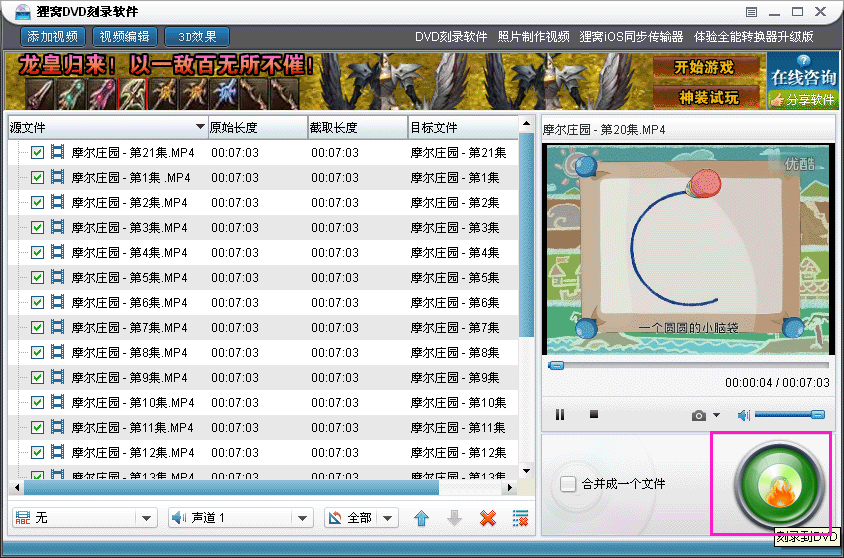Open the audio track dropdown 声道 1
The width and height of the screenshot is (844, 558).
pyautogui.click(x=241, y=518)
